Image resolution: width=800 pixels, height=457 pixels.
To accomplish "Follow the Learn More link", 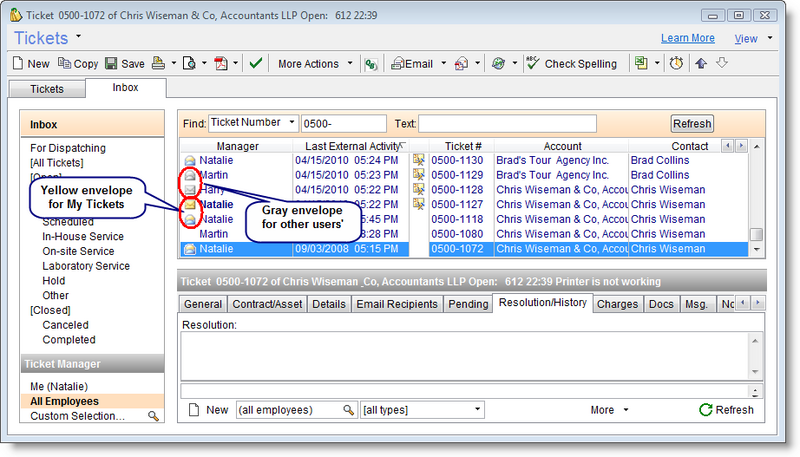I will [688, 39].
